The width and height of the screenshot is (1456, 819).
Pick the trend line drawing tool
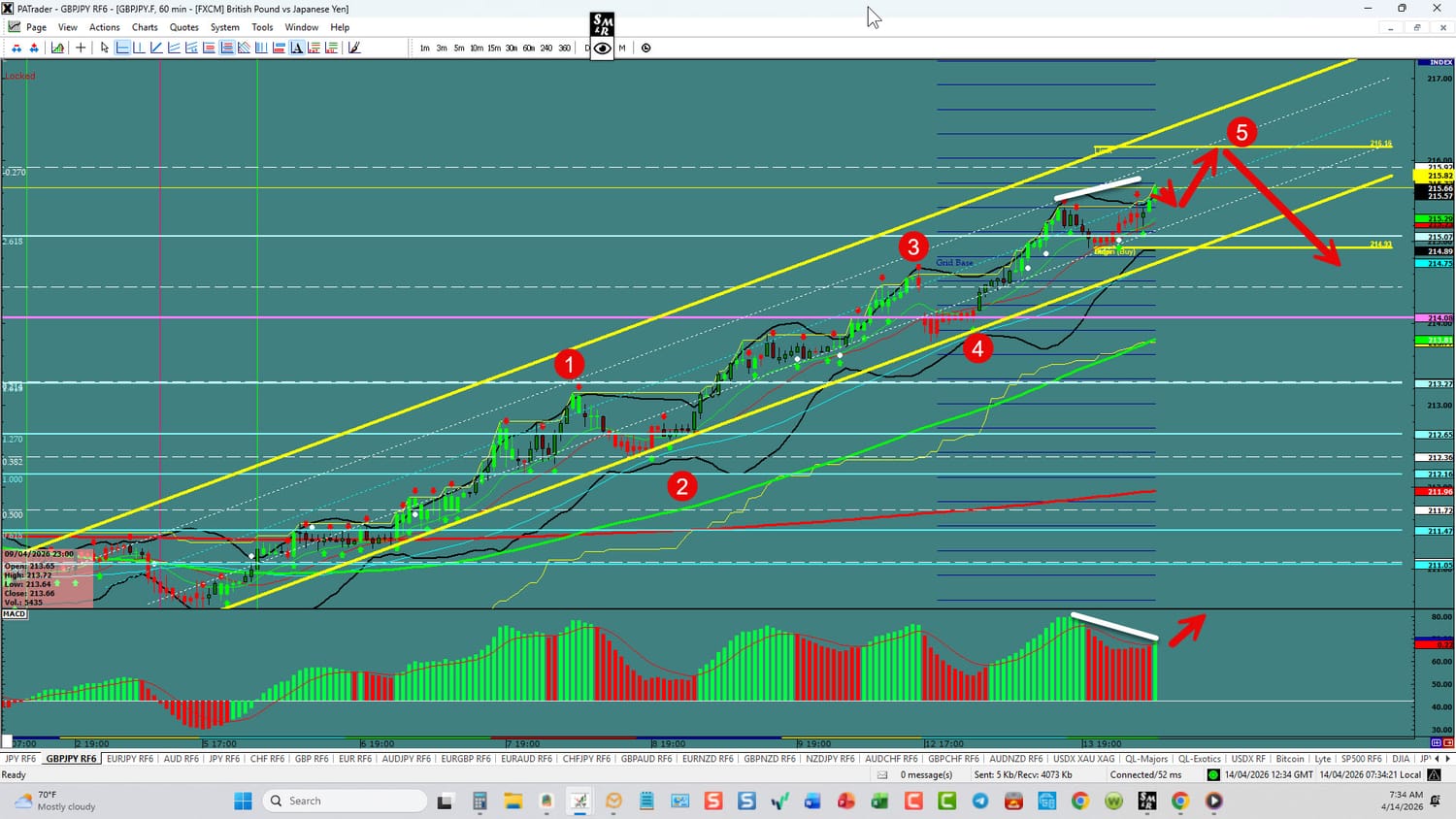coord(156,48)
